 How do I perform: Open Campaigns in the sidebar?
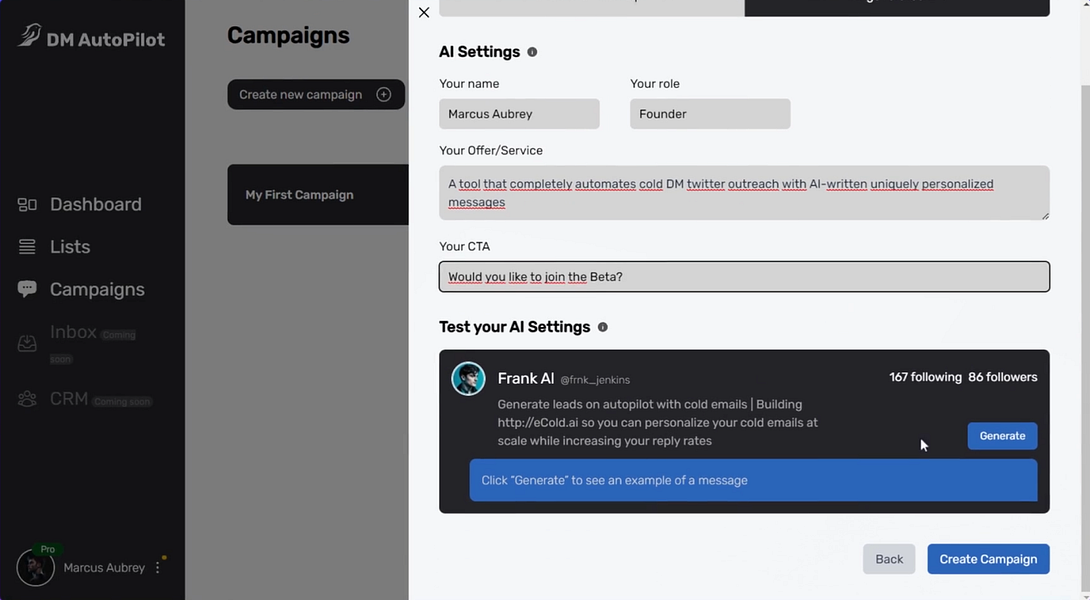tap(96, 289)
